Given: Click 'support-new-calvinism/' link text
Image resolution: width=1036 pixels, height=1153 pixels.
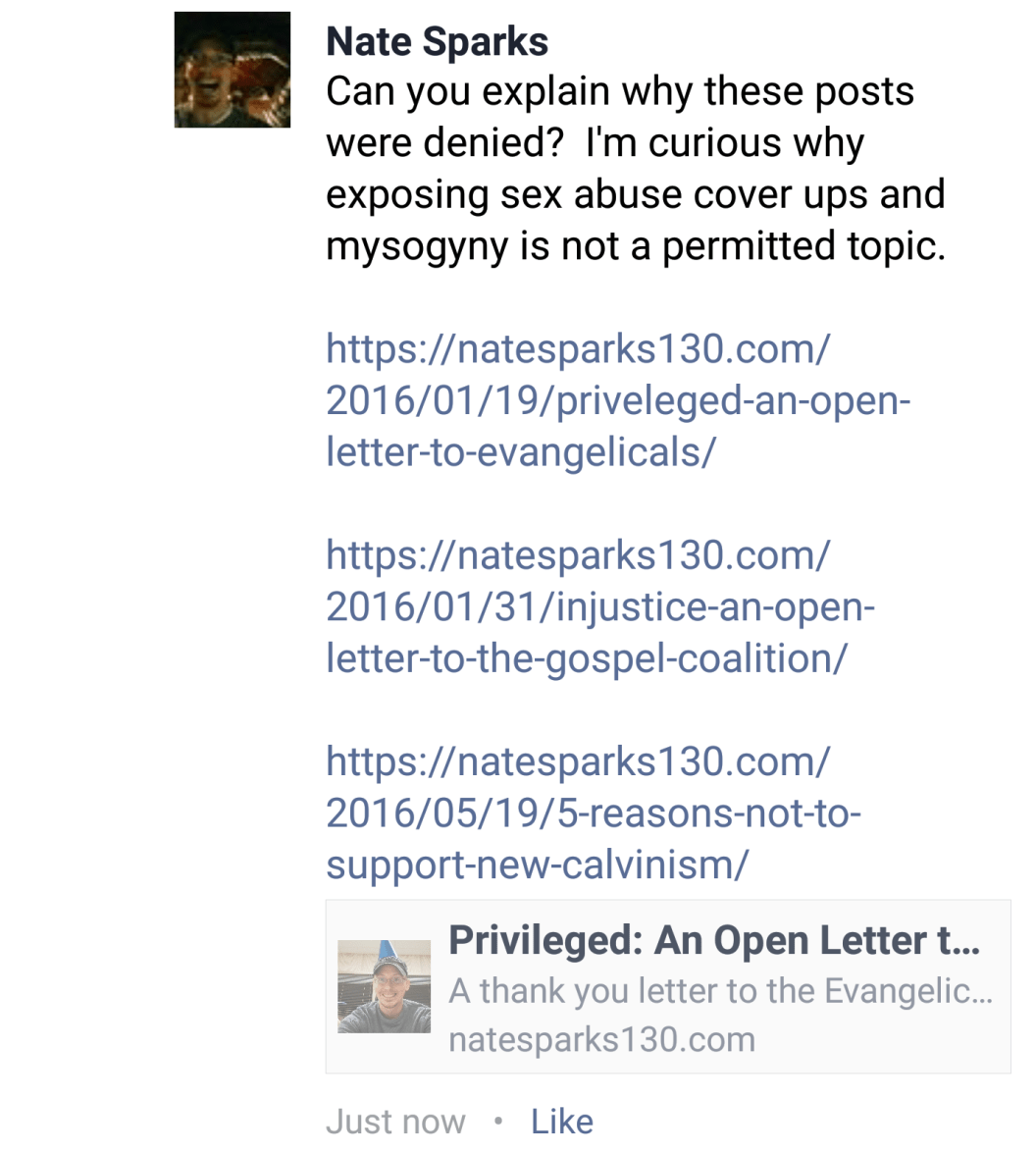Looking at the screenshot, I should pos(538,865).
